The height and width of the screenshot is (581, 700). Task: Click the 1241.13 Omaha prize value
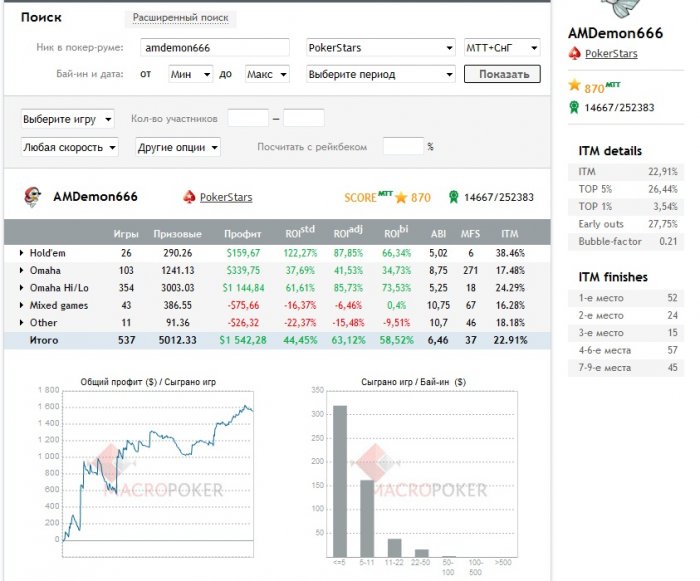(x=178, y=271)
